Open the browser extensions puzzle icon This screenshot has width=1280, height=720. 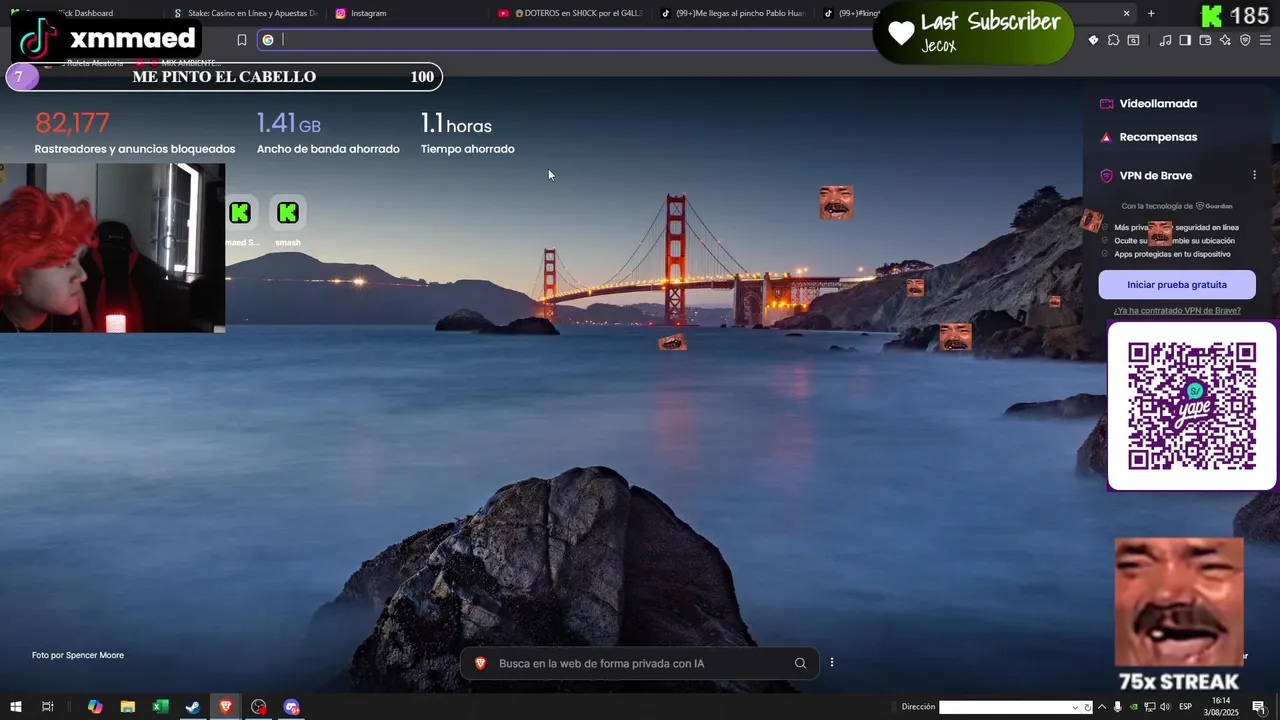[x=1113, y=40]
